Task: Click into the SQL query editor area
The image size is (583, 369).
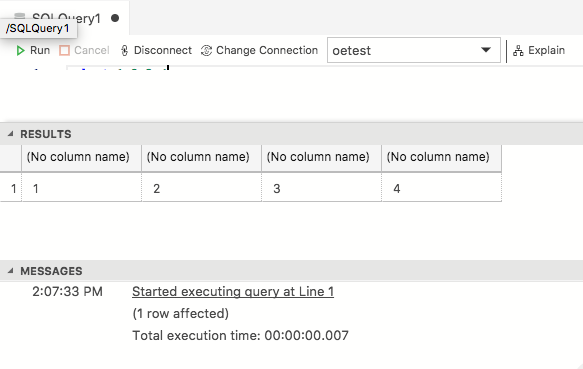Action: pos(292,93)
